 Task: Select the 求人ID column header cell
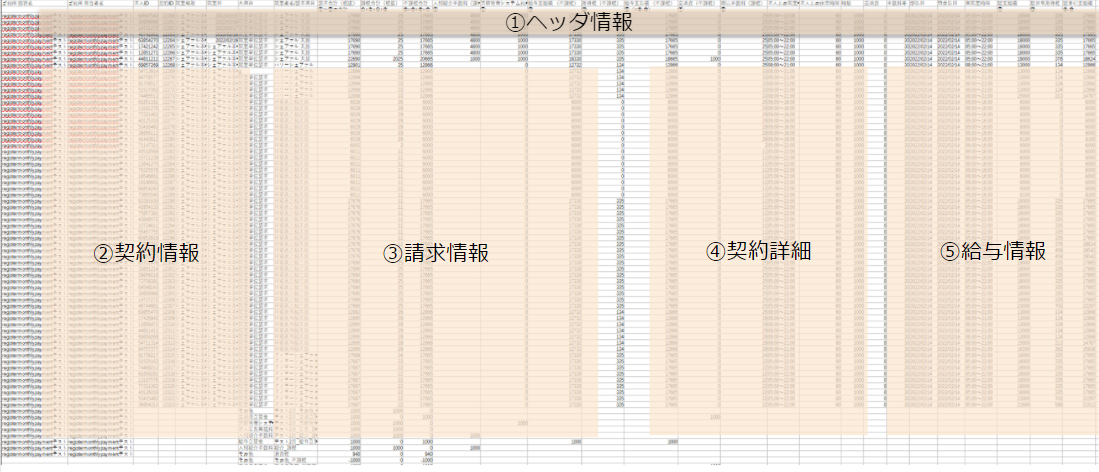(x=145, y=4)
